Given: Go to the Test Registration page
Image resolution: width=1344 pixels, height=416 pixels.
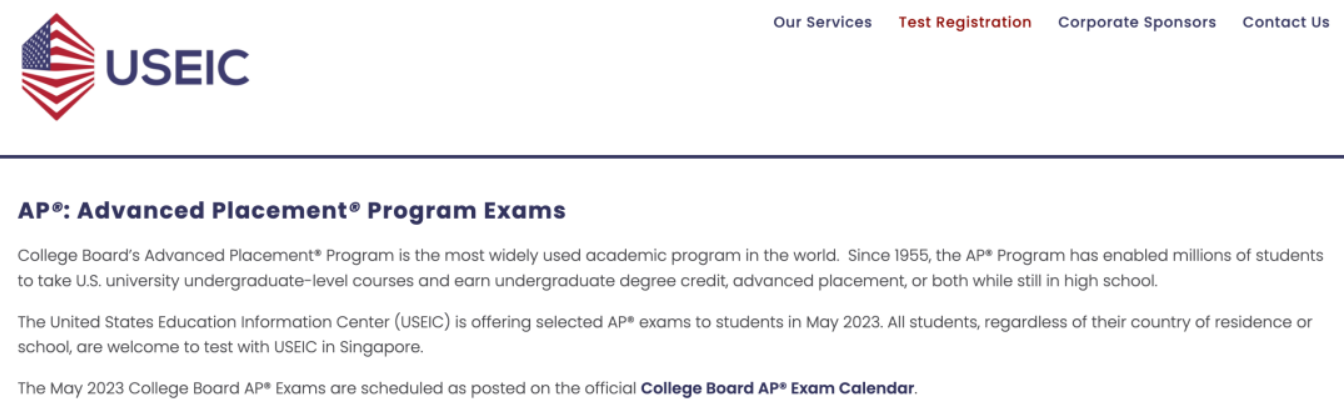Looking at the screenshot, I should coord(965,22).
